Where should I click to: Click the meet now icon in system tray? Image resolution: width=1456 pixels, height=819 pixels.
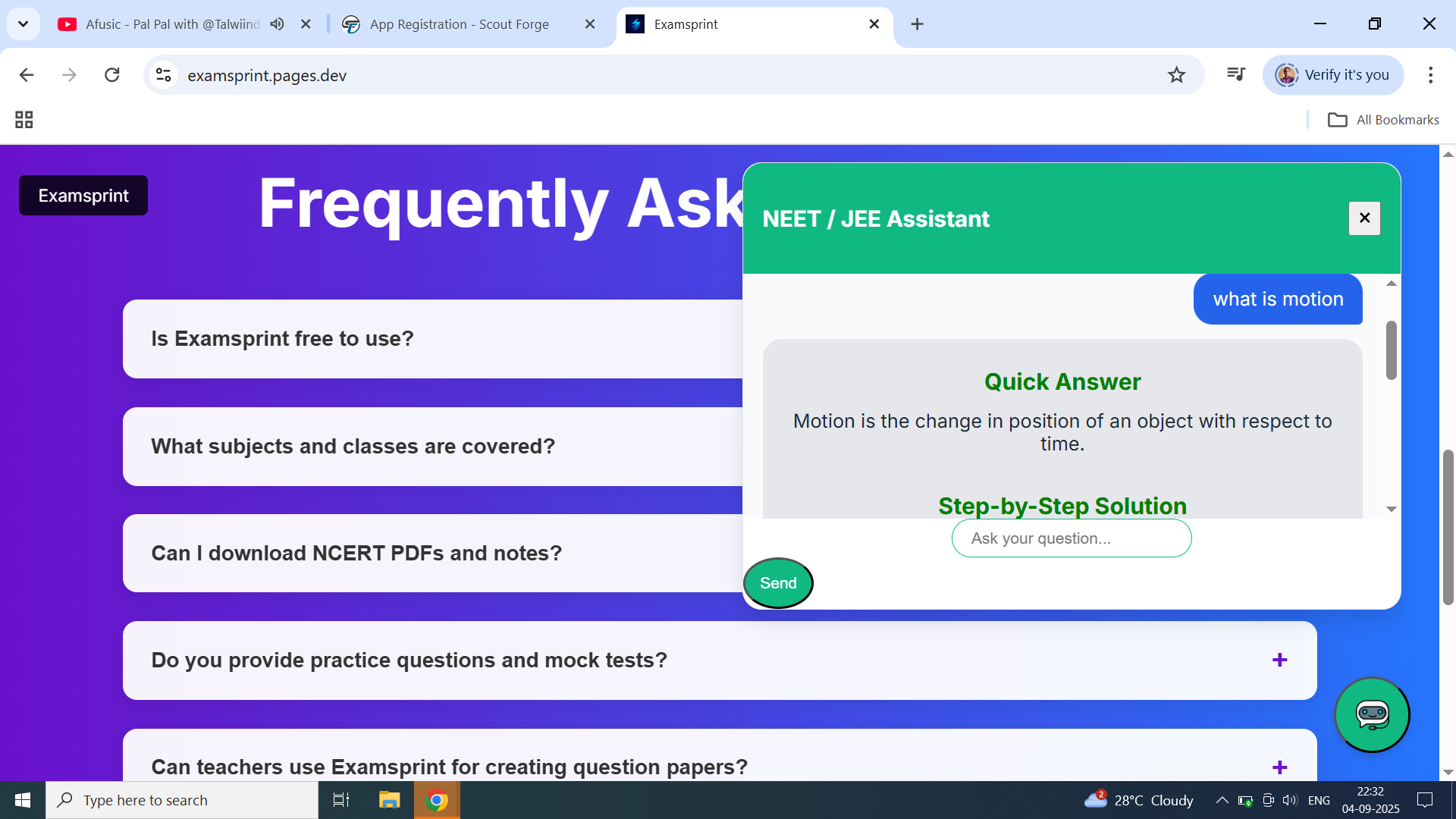point(1268,800)
